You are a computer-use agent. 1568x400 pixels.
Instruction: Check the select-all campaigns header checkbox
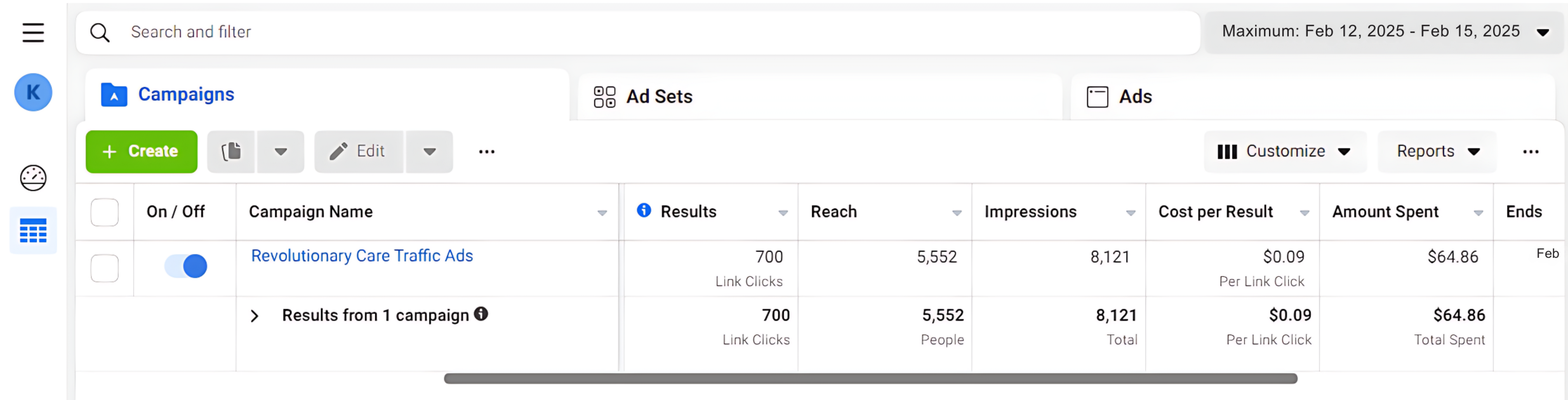(105, 212)
